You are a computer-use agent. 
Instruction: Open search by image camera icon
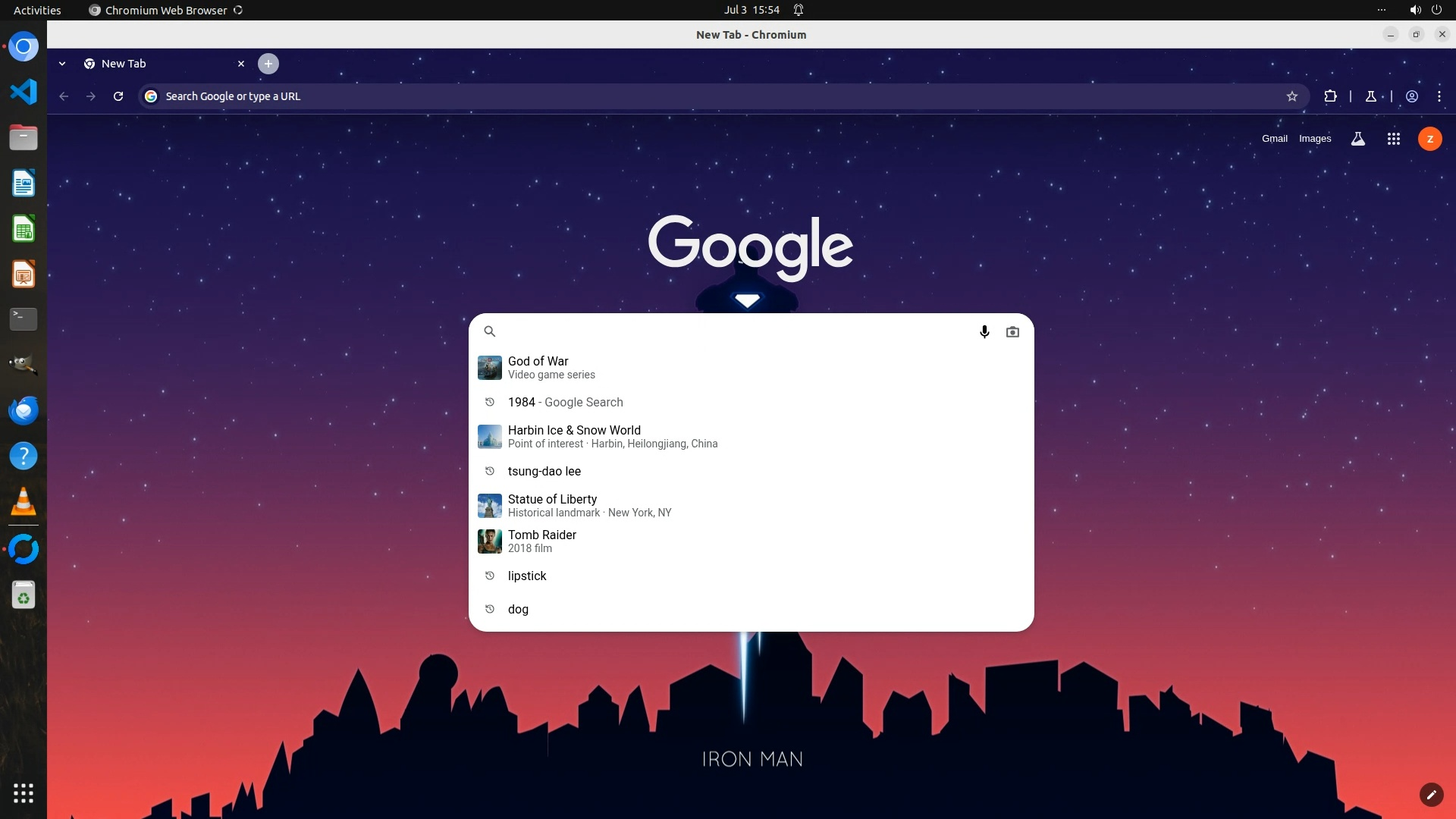tap(1012, 331)
